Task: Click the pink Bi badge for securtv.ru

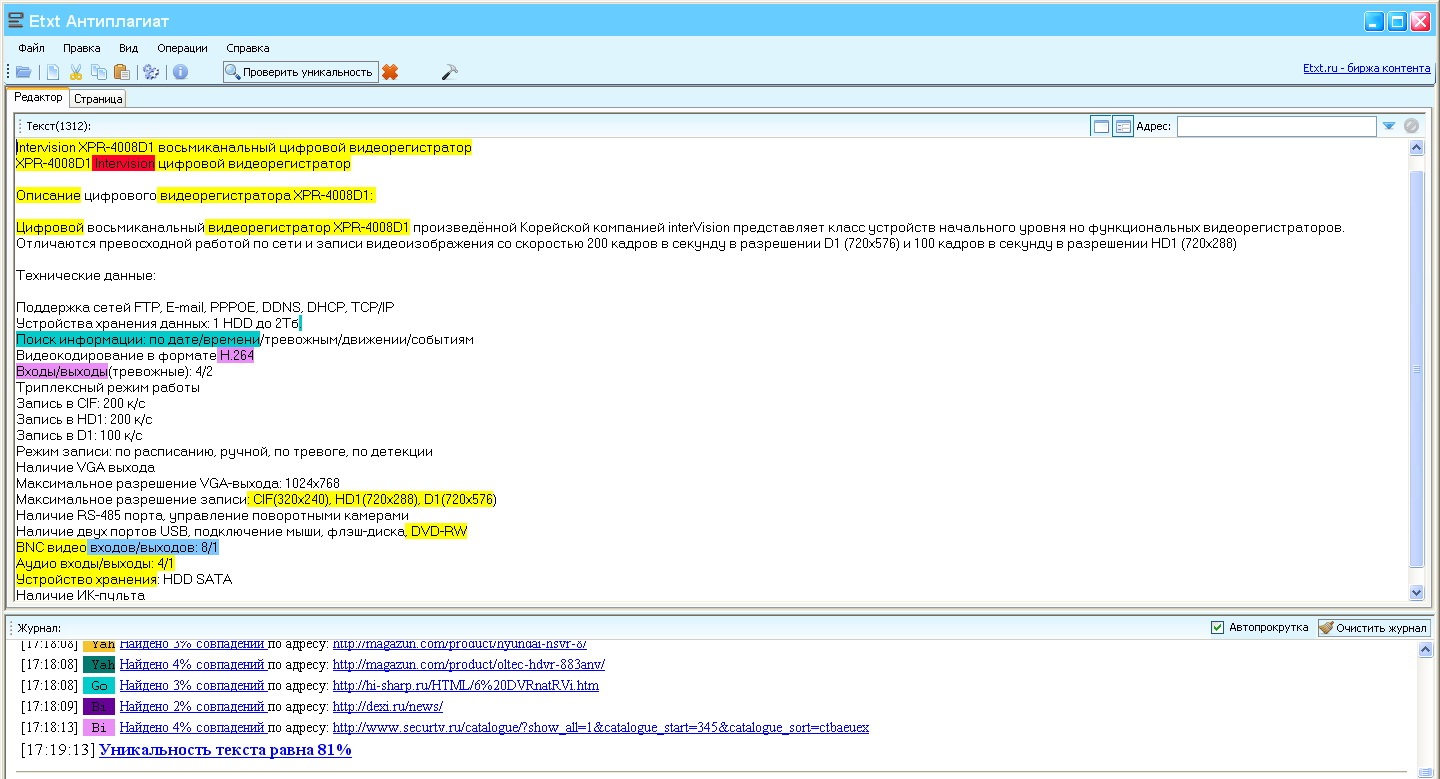Action: (x=99, y=727)
